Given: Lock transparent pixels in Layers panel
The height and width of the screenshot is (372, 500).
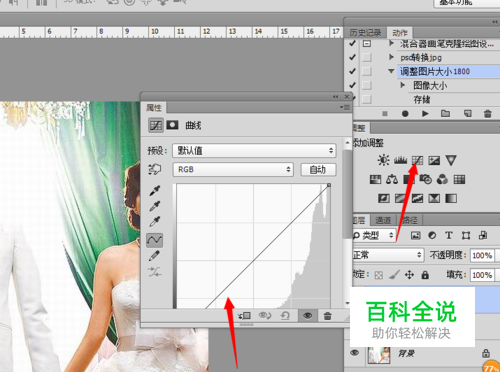Looking at the screenshot, I should [379, 275].
